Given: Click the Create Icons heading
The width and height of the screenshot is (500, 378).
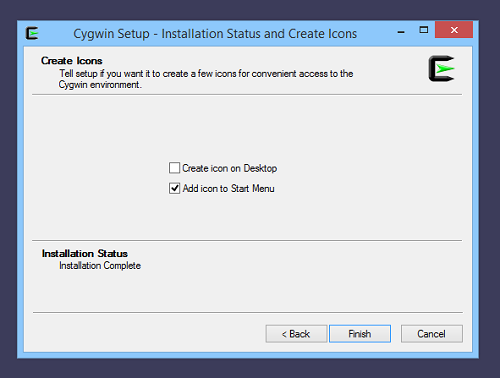Looking at the screenshot, I should [72, 61].
